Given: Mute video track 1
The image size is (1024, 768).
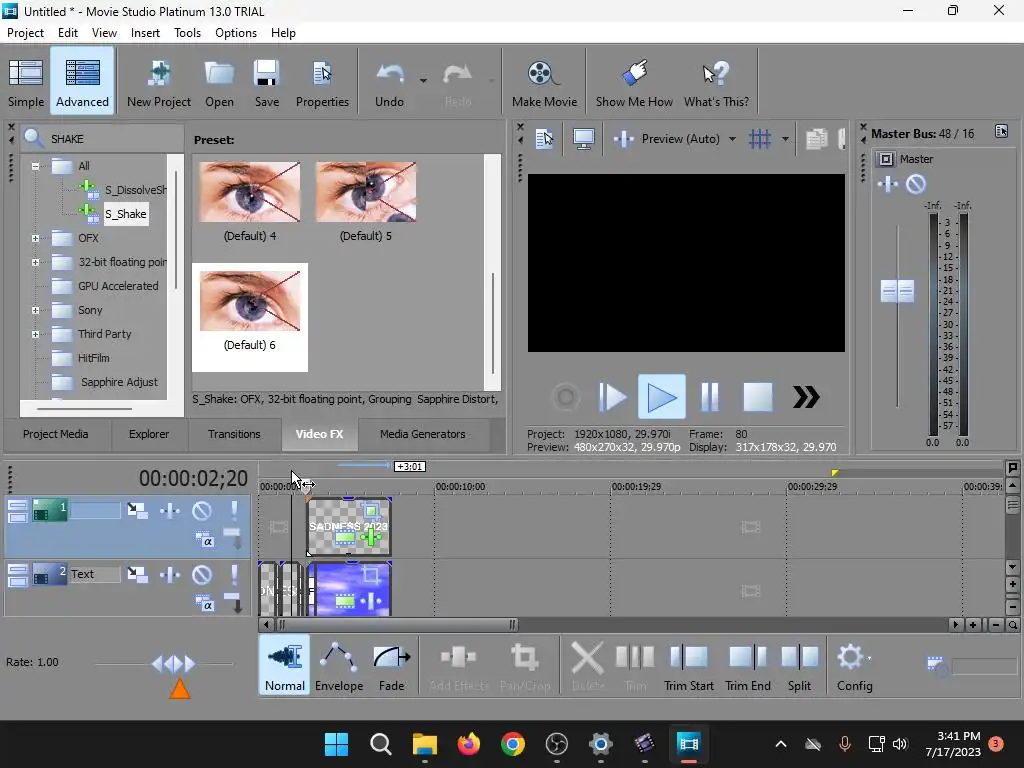Looking at the screenshot, I should click(x=202, y=511).
